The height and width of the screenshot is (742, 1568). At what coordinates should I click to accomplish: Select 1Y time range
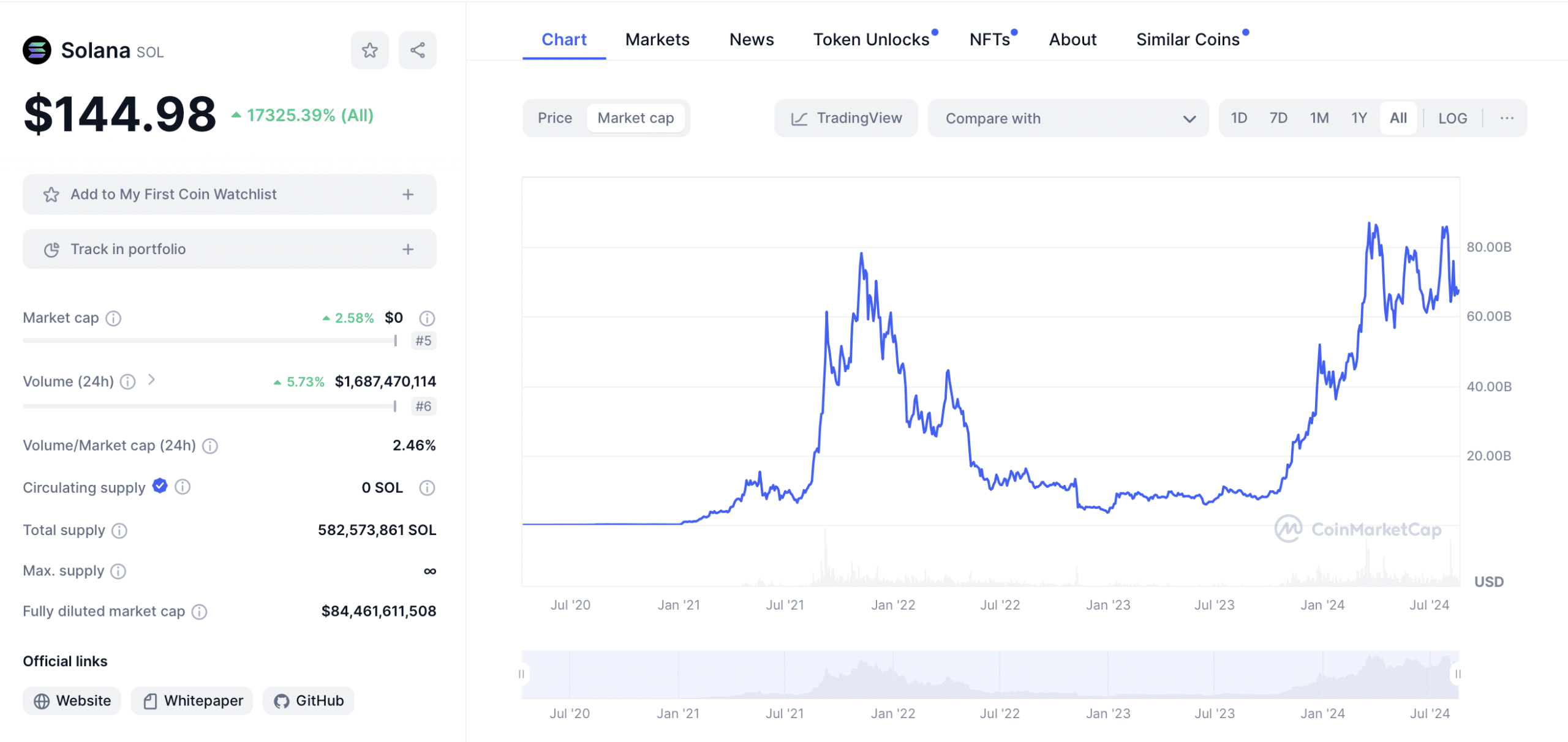click(x=1359, y=118)
